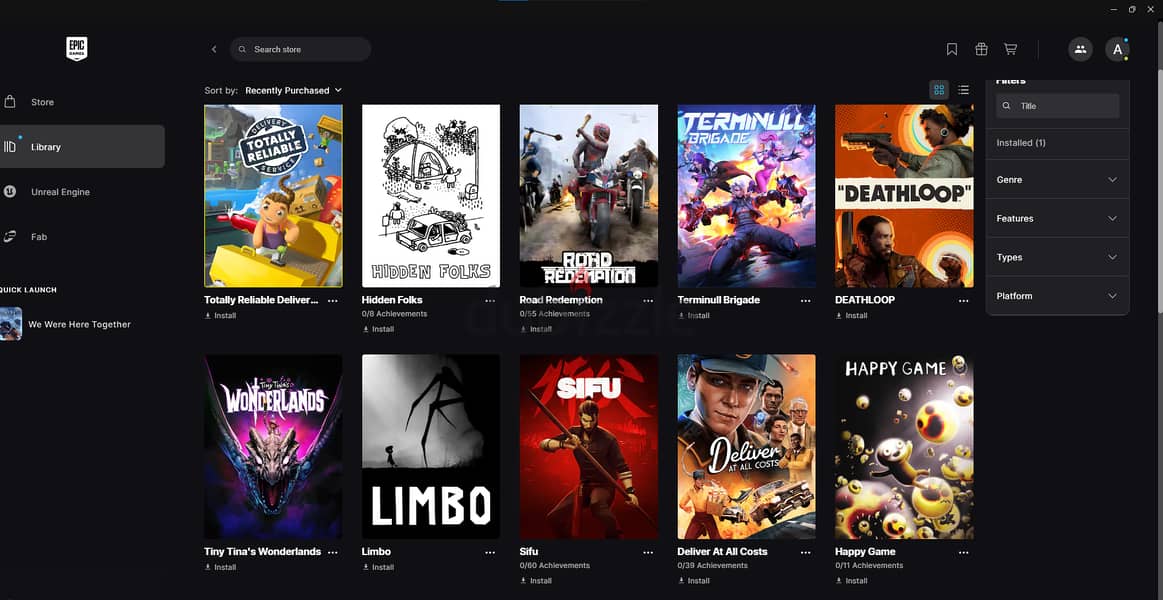Viewport: 1163px width, 600px height.
Task: Open the wishlist bookmark icon
Action: 952,49
